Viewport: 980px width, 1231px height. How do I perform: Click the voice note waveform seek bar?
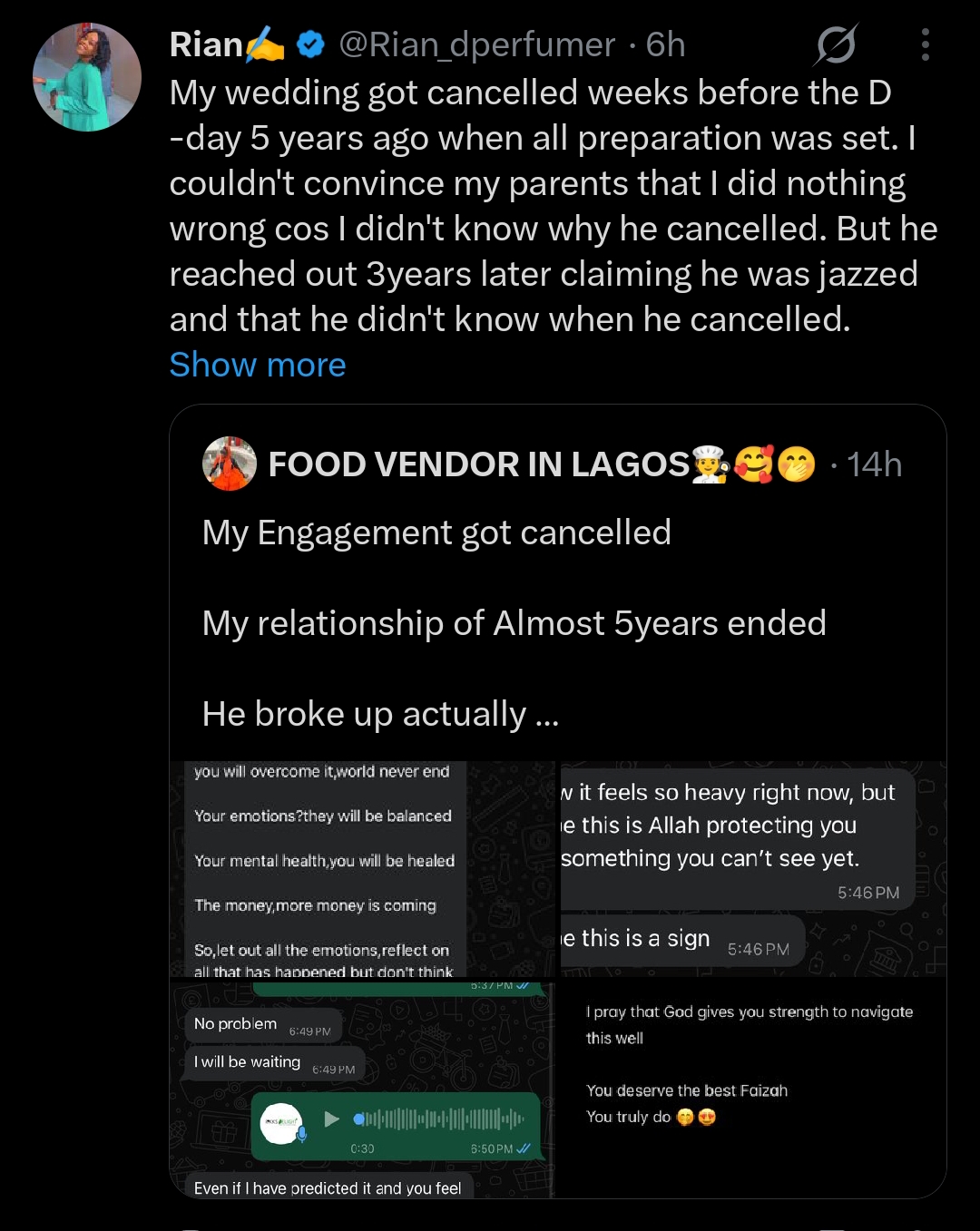(439, 1119)
